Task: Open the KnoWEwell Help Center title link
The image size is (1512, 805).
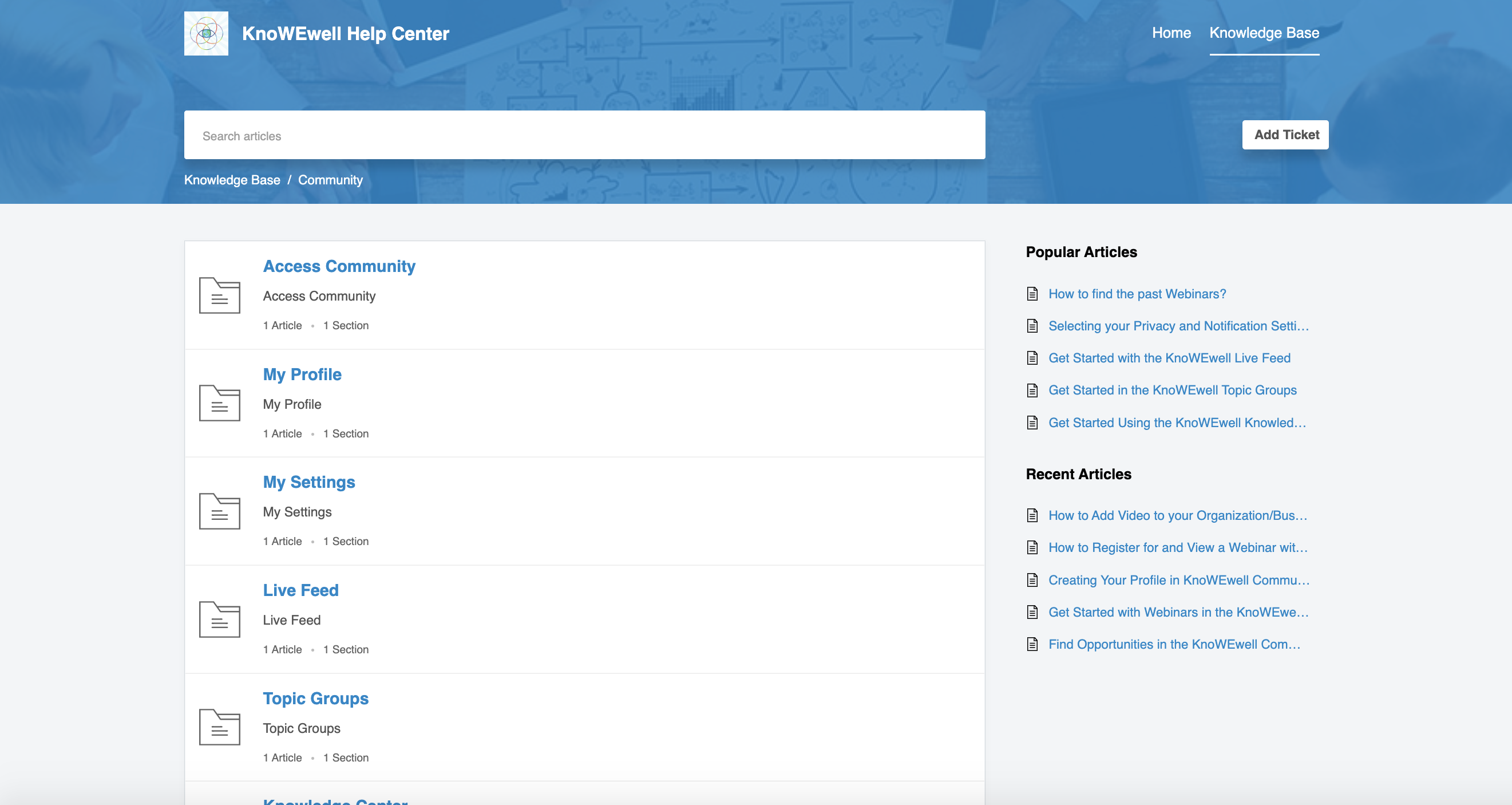Action: tap(346, 33)
